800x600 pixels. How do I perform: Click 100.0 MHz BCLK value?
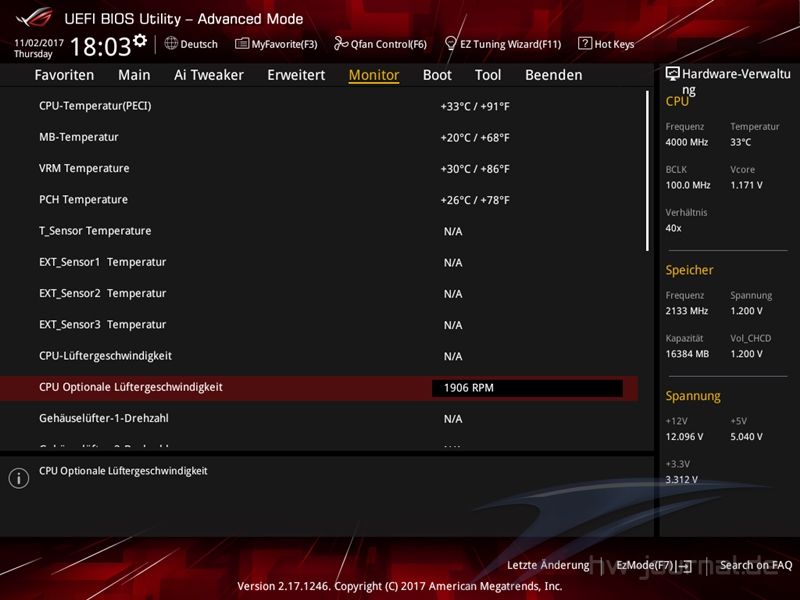[688, 185]
